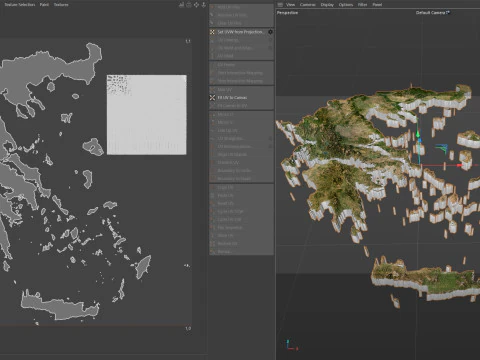480x360 pixels.
Task: Click the UV editor dock/anchor icon
Action: (204, 5)
